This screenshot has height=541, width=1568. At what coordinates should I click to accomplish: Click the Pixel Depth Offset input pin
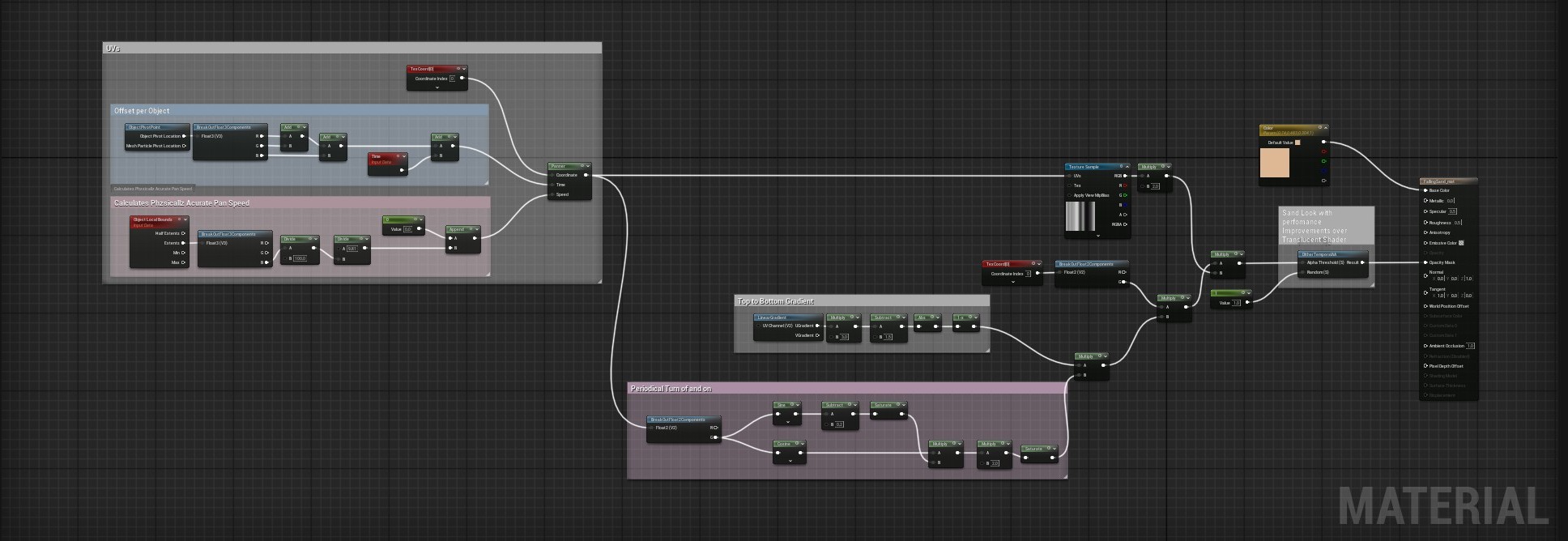point(1425,366)
